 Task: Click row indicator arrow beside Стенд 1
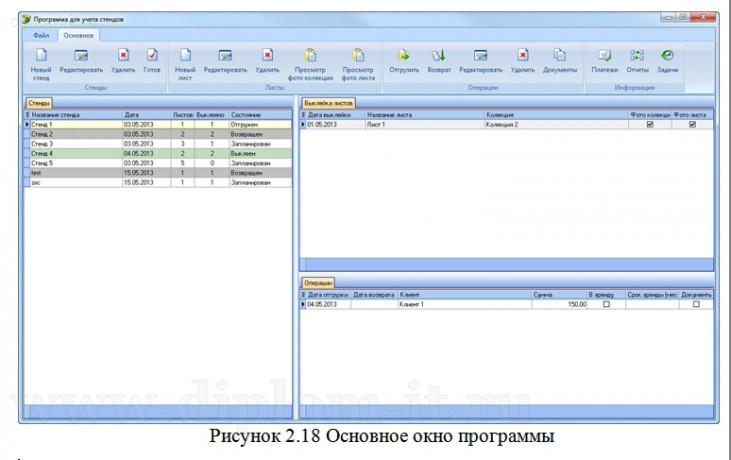click(x=27, y=124)
